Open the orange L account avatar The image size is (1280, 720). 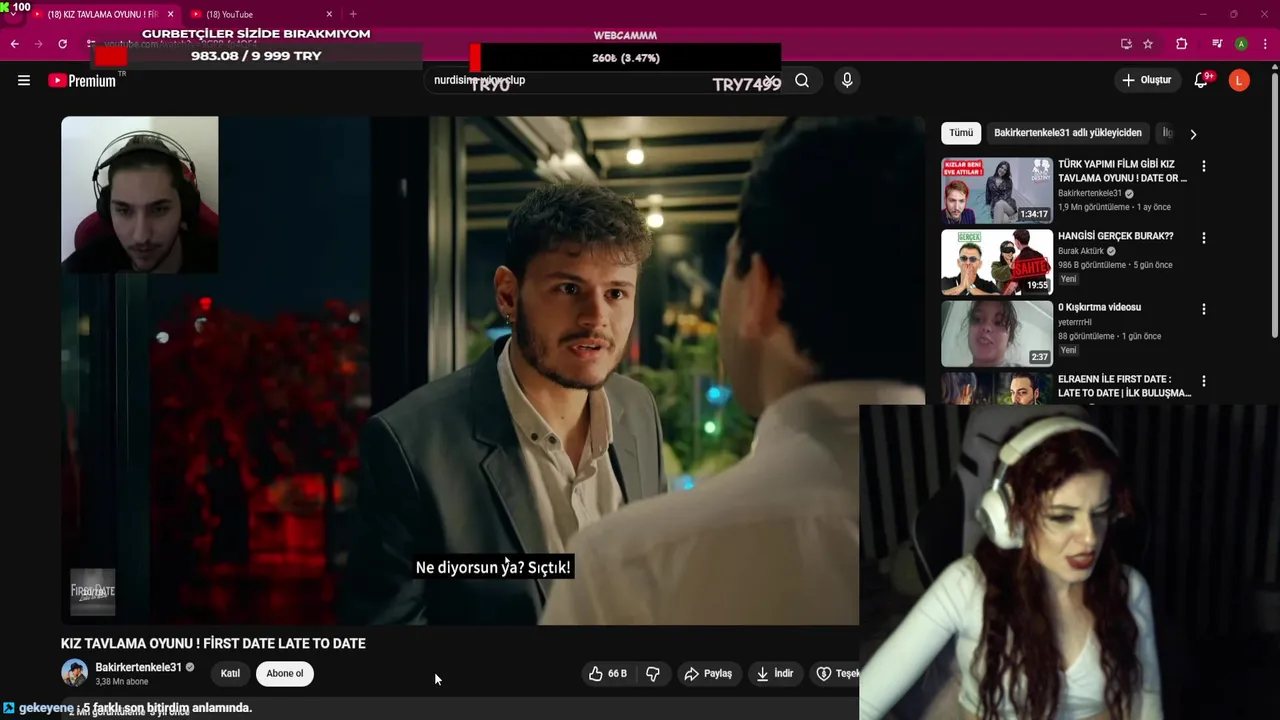[1239, 81]
